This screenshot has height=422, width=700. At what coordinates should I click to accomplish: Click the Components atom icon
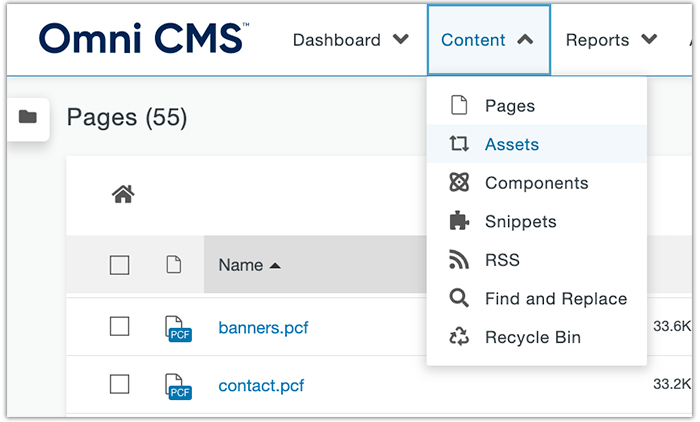(459, 182)
